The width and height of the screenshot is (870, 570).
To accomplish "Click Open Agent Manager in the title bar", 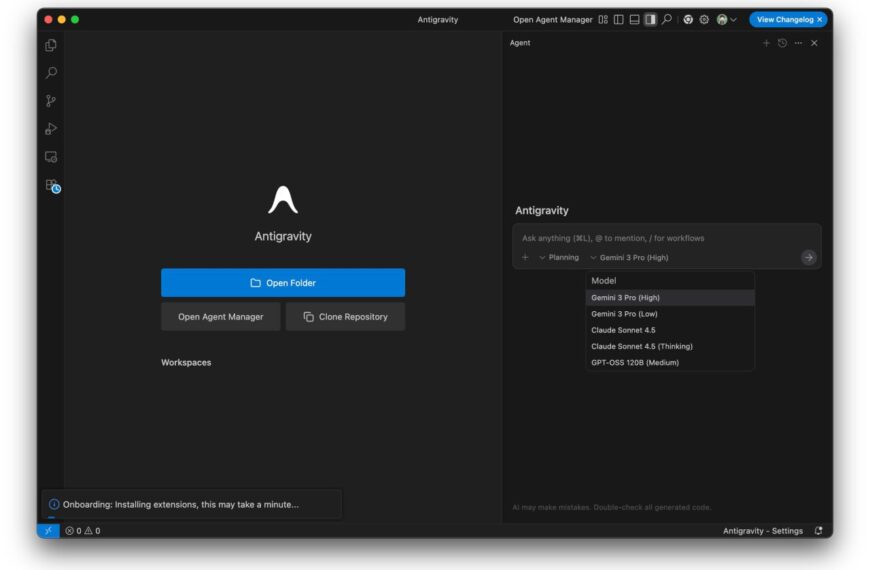I will click(553, 19).
